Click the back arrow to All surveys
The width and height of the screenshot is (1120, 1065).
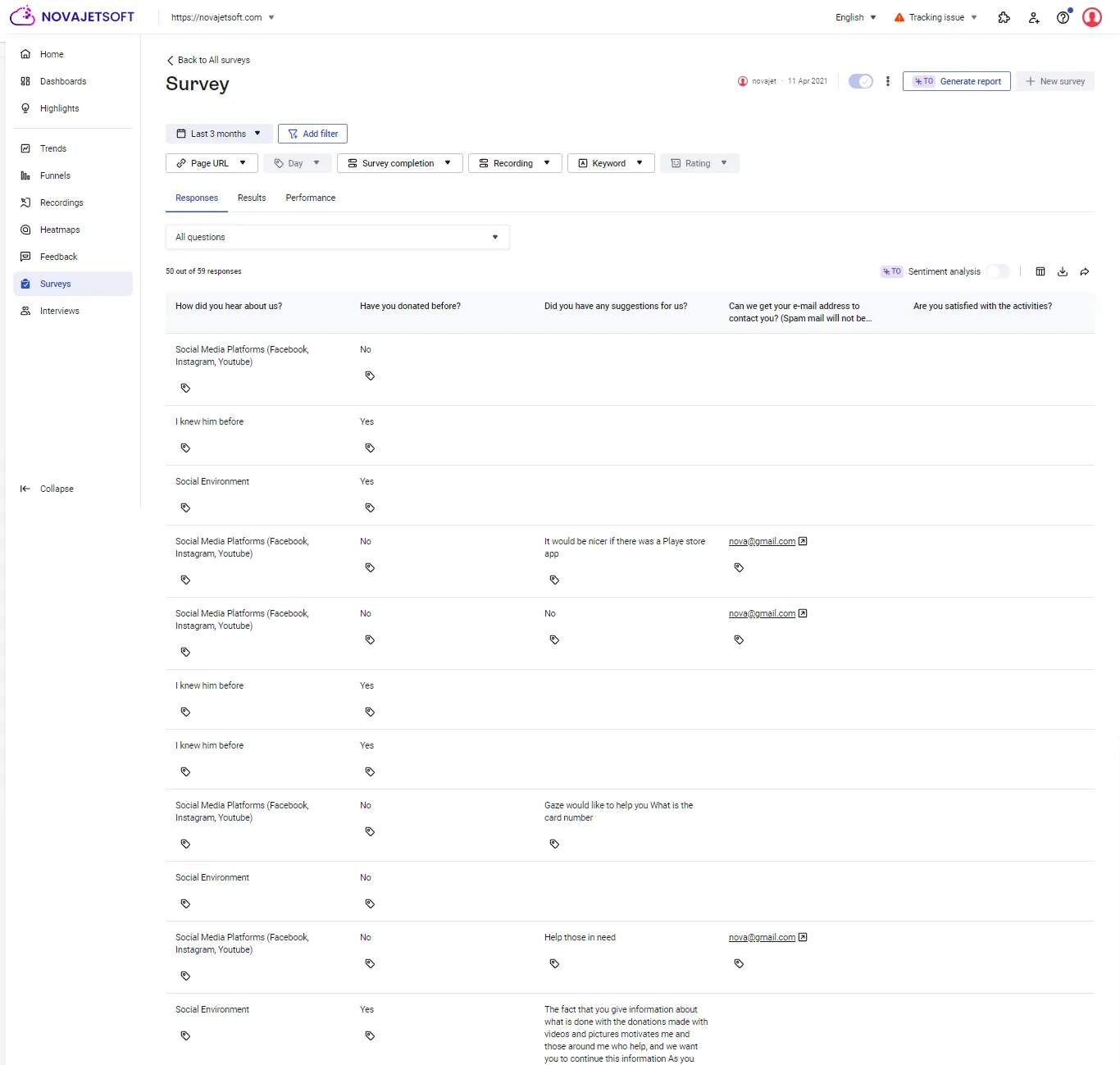point(171,60)
